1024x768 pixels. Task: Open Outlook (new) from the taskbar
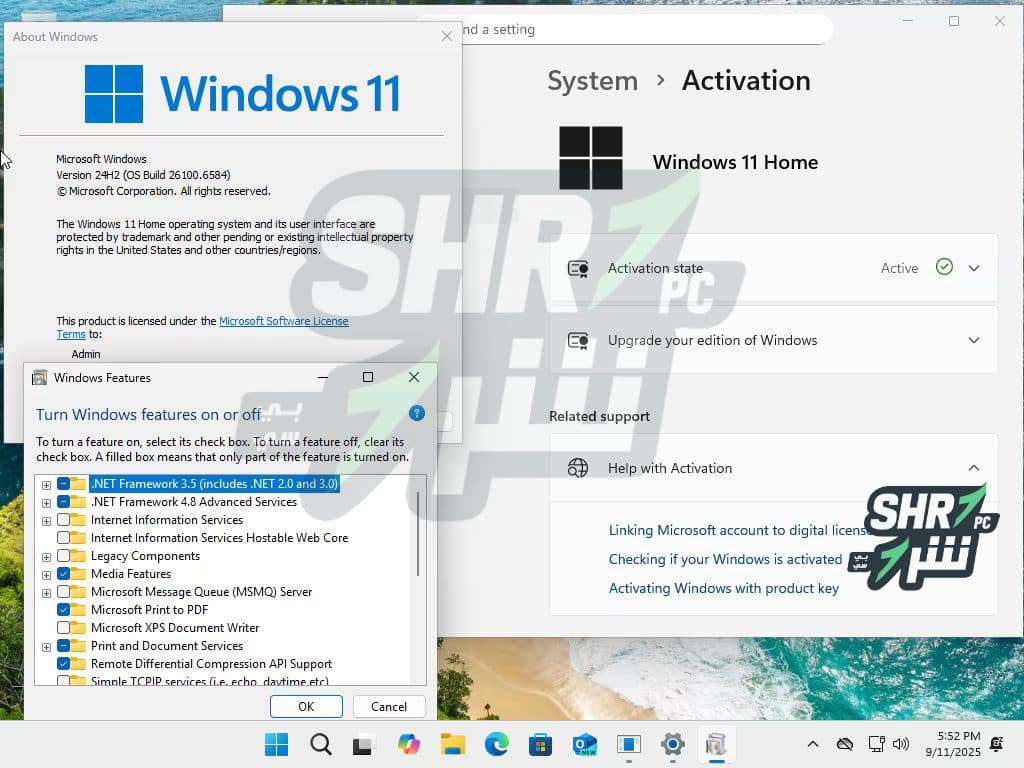tap(585, 744)
